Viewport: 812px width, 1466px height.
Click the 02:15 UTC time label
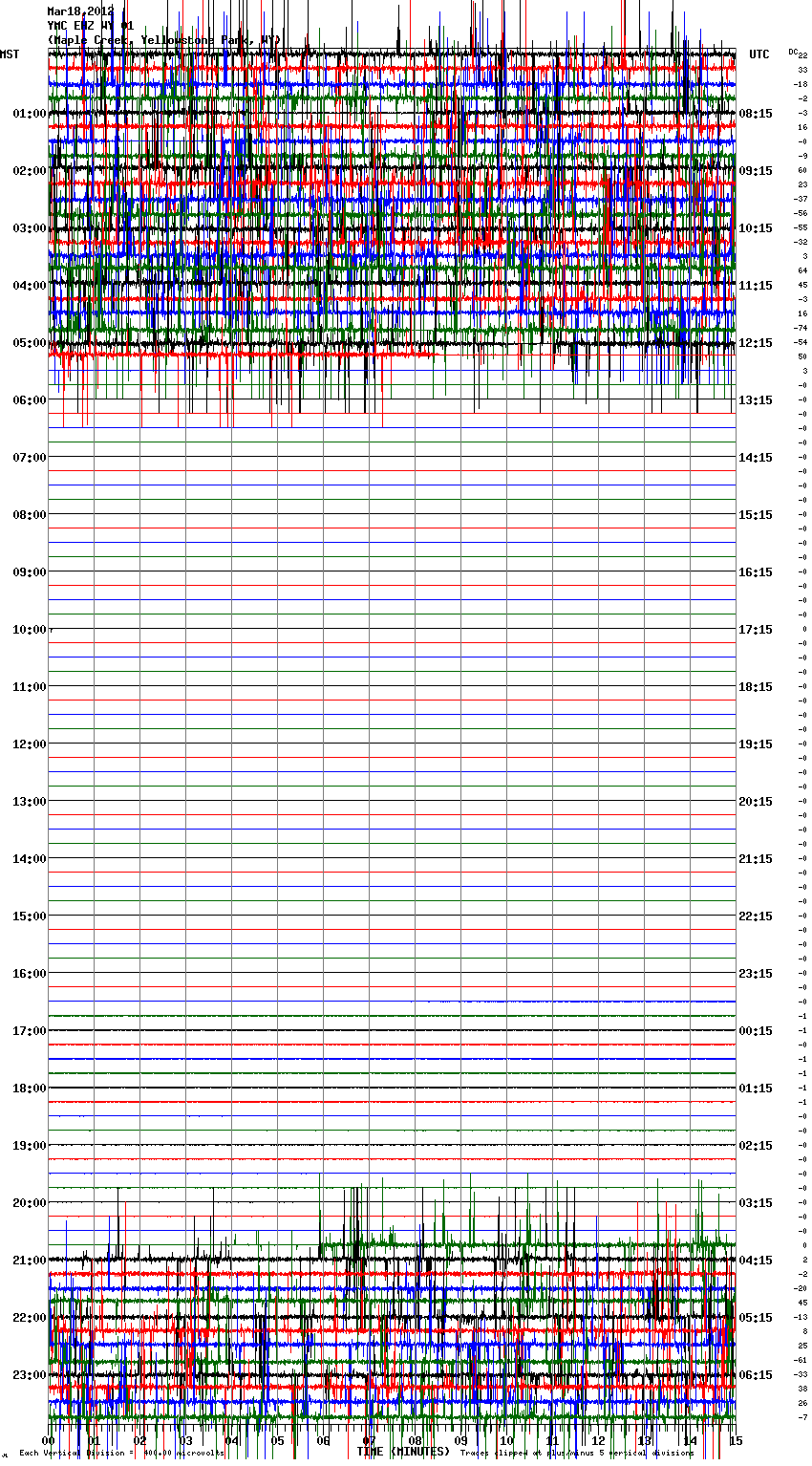[x=756, y=1146]
